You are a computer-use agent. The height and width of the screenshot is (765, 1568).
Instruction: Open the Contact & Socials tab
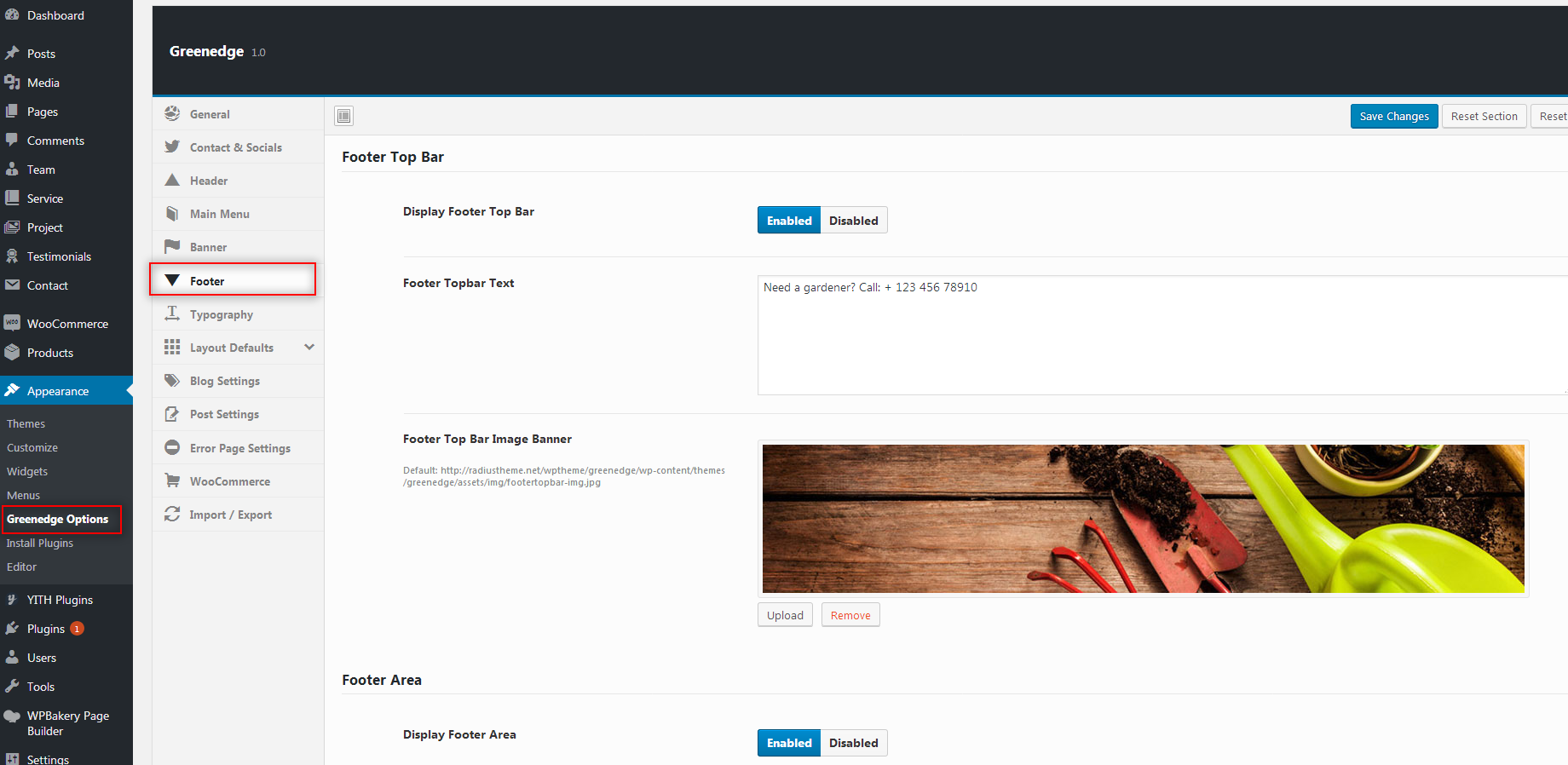click(x=238, y=147)
